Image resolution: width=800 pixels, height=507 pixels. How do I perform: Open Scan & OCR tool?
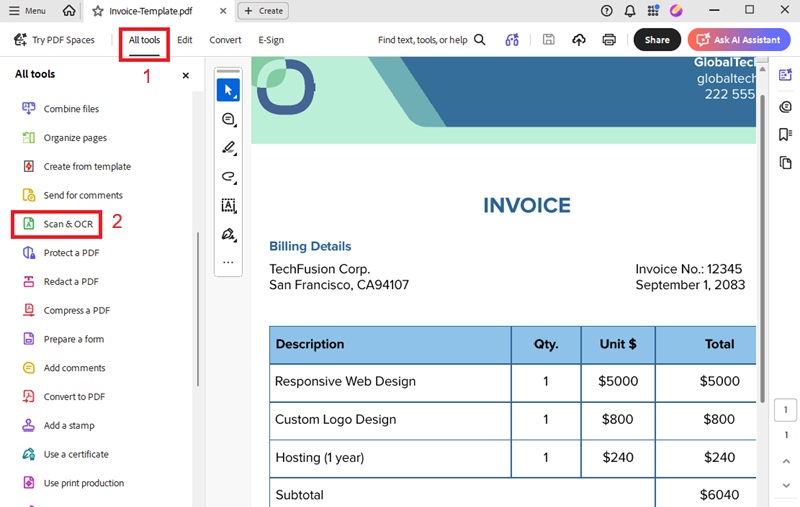click(58, 224)
